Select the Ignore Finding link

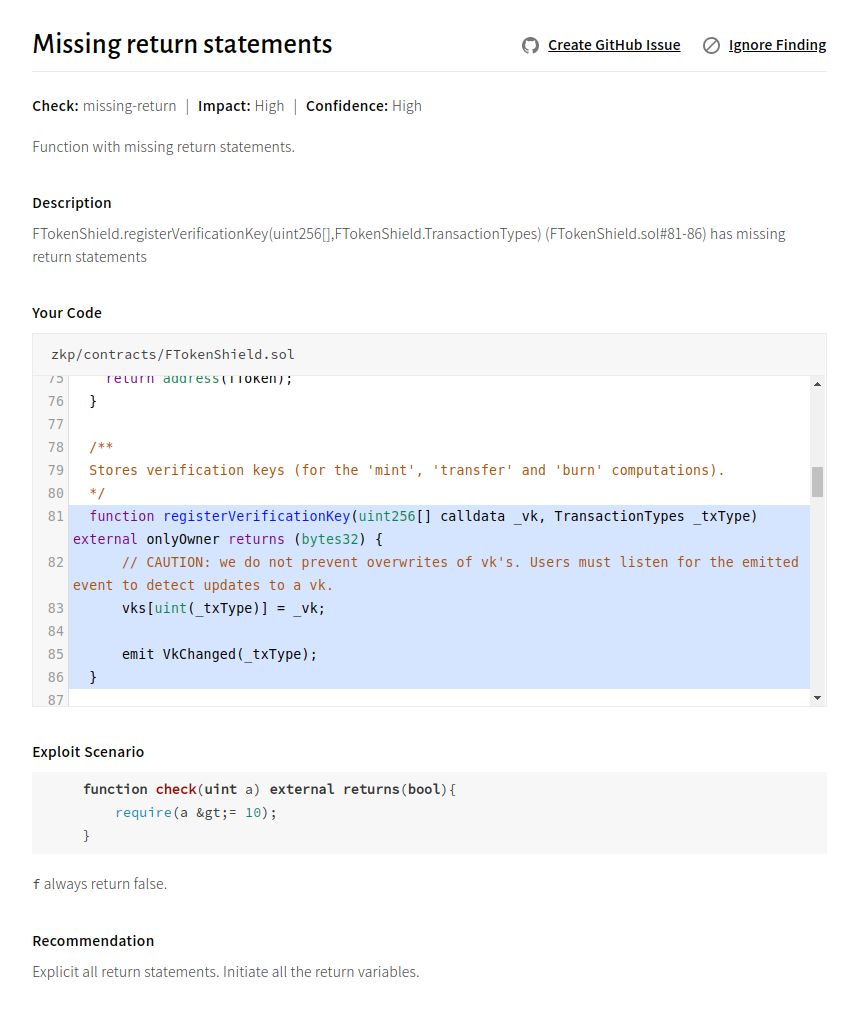[x=777, y=45]
